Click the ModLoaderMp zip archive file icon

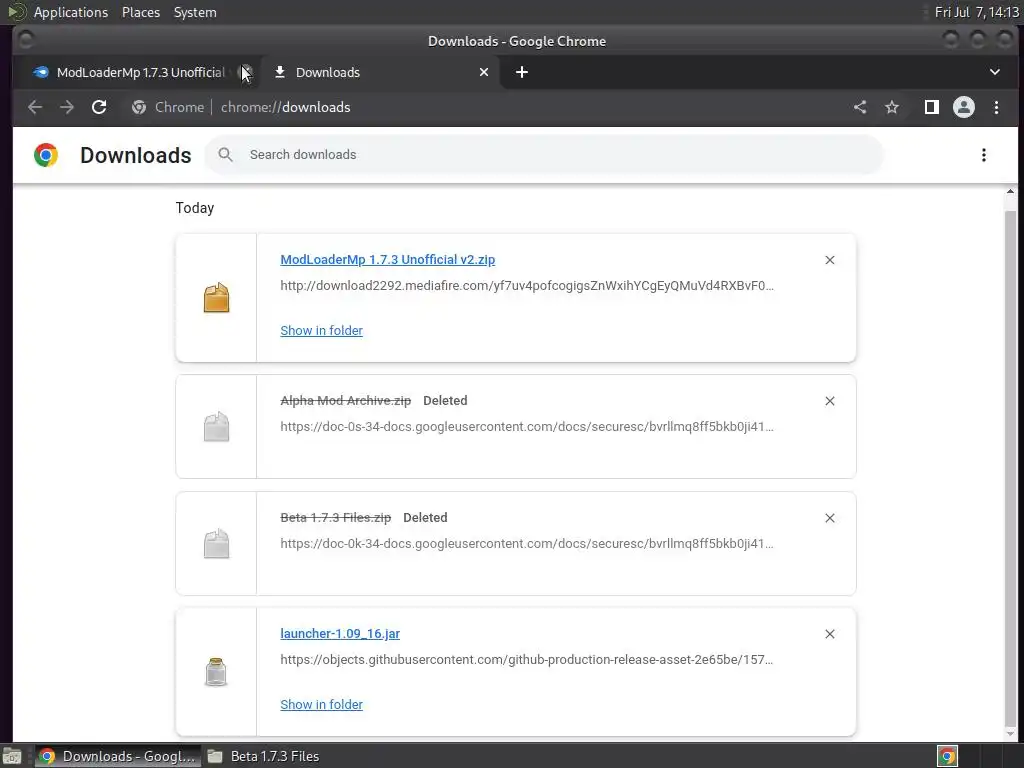(216, 298)
